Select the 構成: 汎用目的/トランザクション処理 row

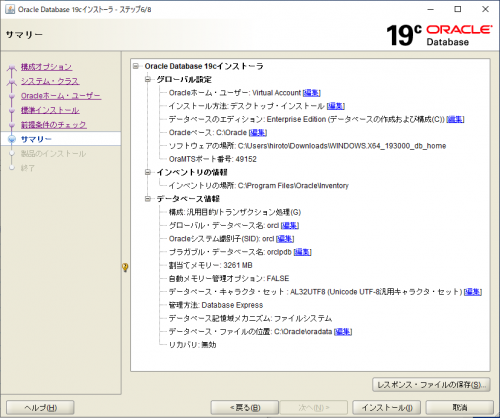tap(235, 212)
